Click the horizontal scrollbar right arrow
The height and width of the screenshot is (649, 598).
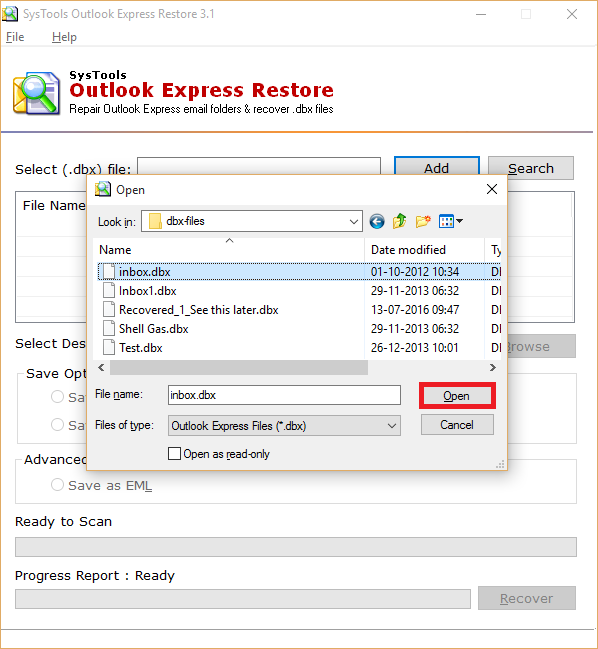pyautogui.click(x=492, y=368)
